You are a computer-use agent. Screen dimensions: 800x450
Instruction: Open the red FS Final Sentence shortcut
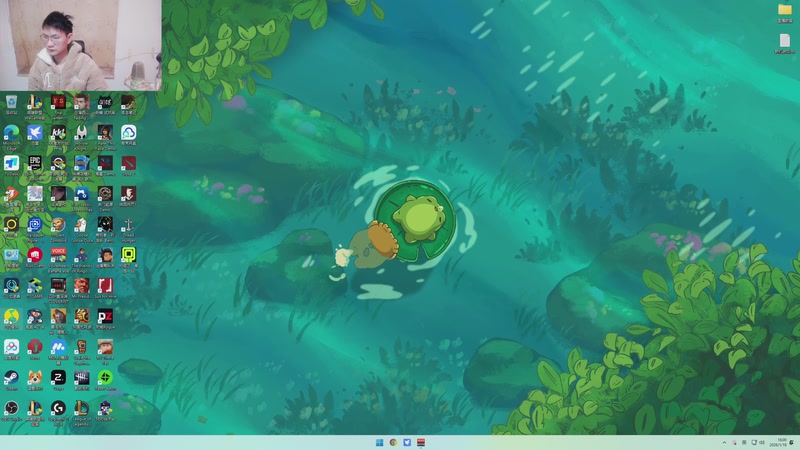58,102
